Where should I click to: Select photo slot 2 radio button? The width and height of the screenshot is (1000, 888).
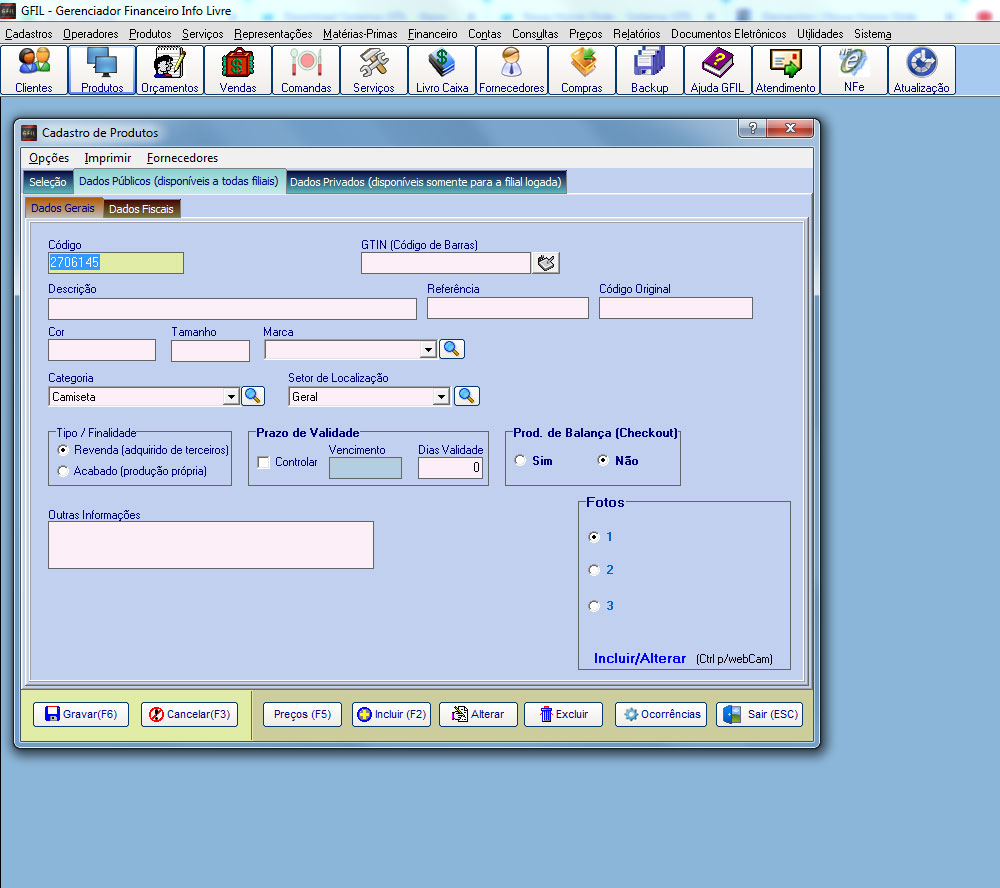594,570
